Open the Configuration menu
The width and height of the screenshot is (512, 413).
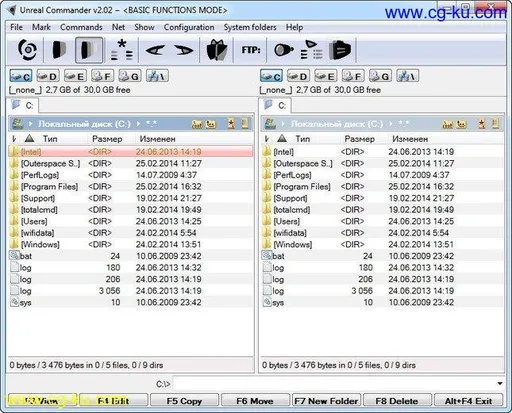(x=189, y=27)
